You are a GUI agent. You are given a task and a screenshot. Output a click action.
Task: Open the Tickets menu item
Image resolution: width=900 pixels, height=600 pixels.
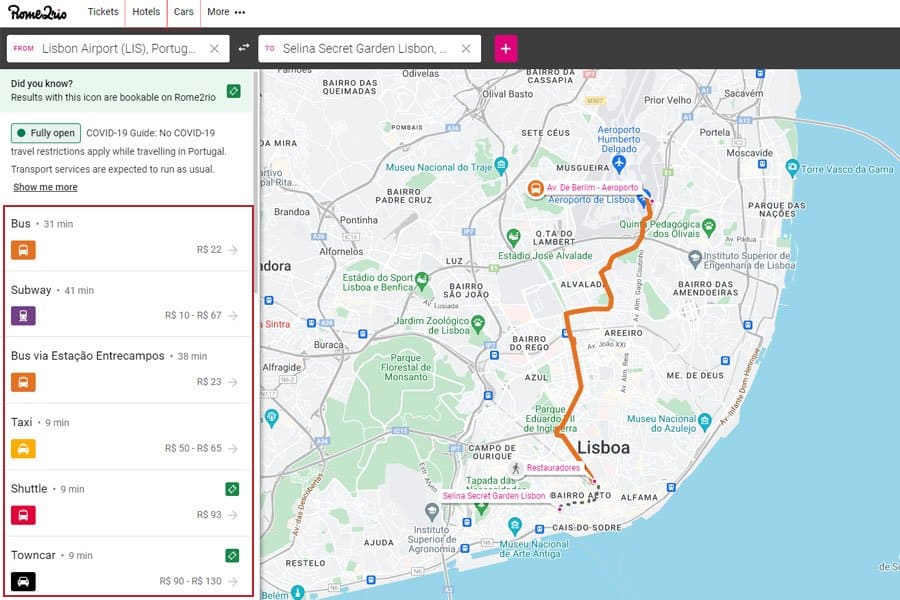pyautogui.click(x=103, y=11)
